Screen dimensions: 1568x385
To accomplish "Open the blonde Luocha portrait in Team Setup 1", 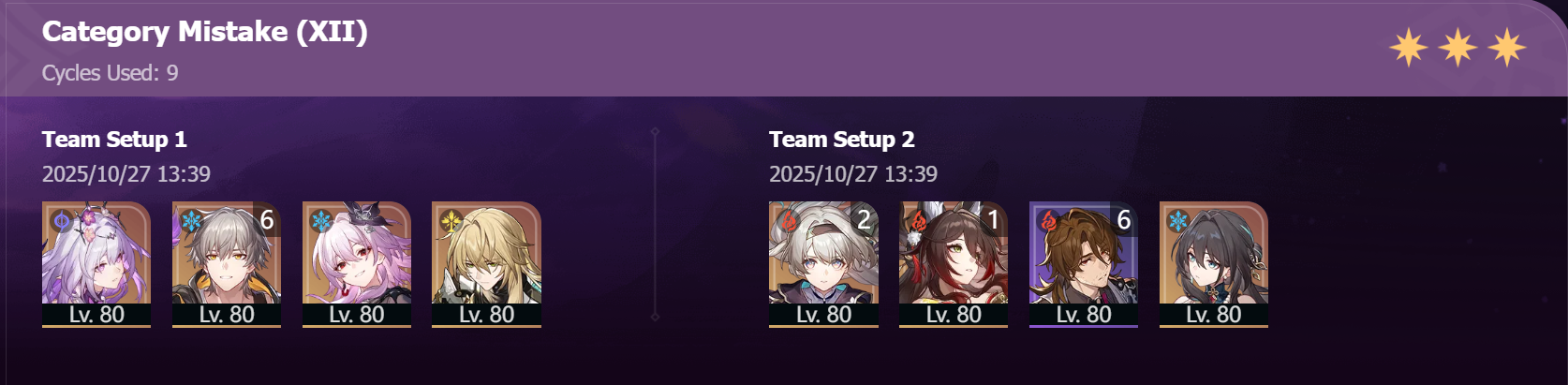I will (x=486, y=264).
